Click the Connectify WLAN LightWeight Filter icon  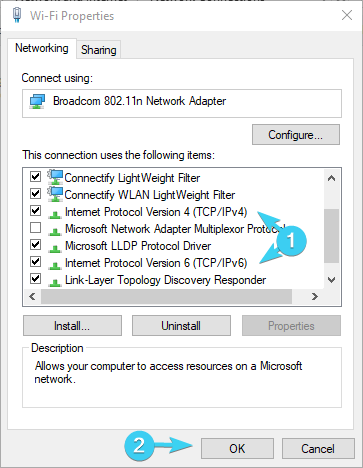click(x=55, y=194)
